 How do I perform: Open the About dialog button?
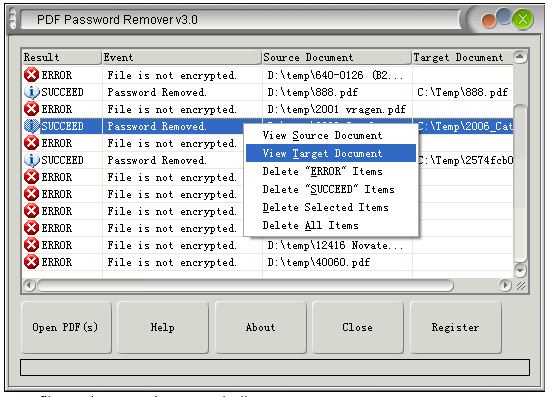coord(260,328)
